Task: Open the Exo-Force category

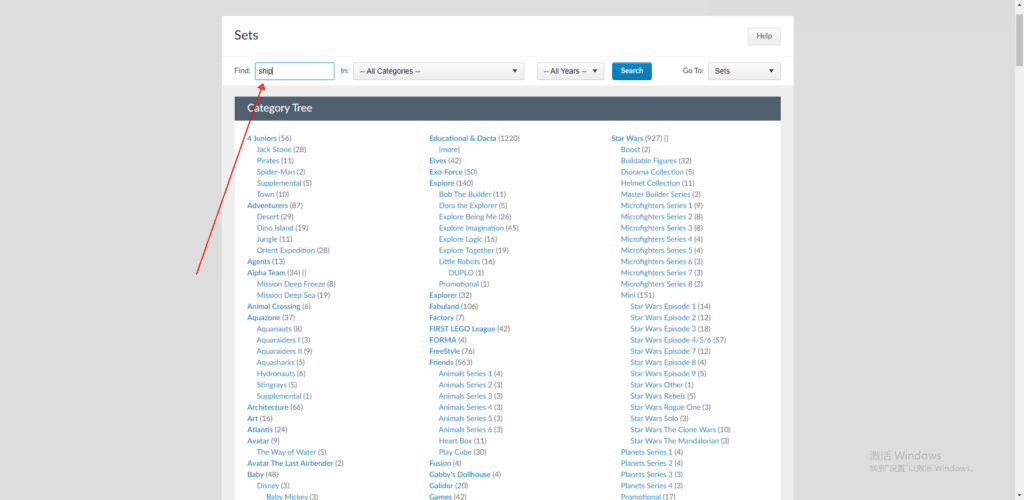Action: point(445,172)
